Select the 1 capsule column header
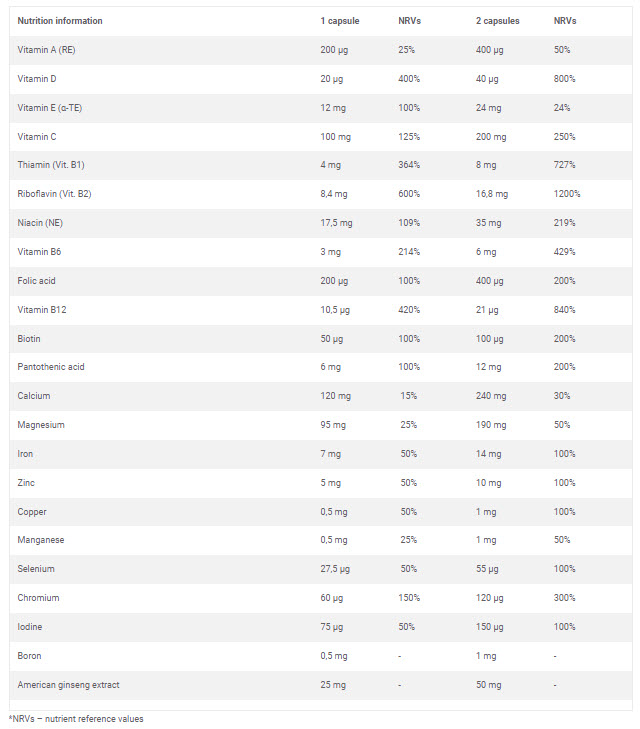 [340, 21]
